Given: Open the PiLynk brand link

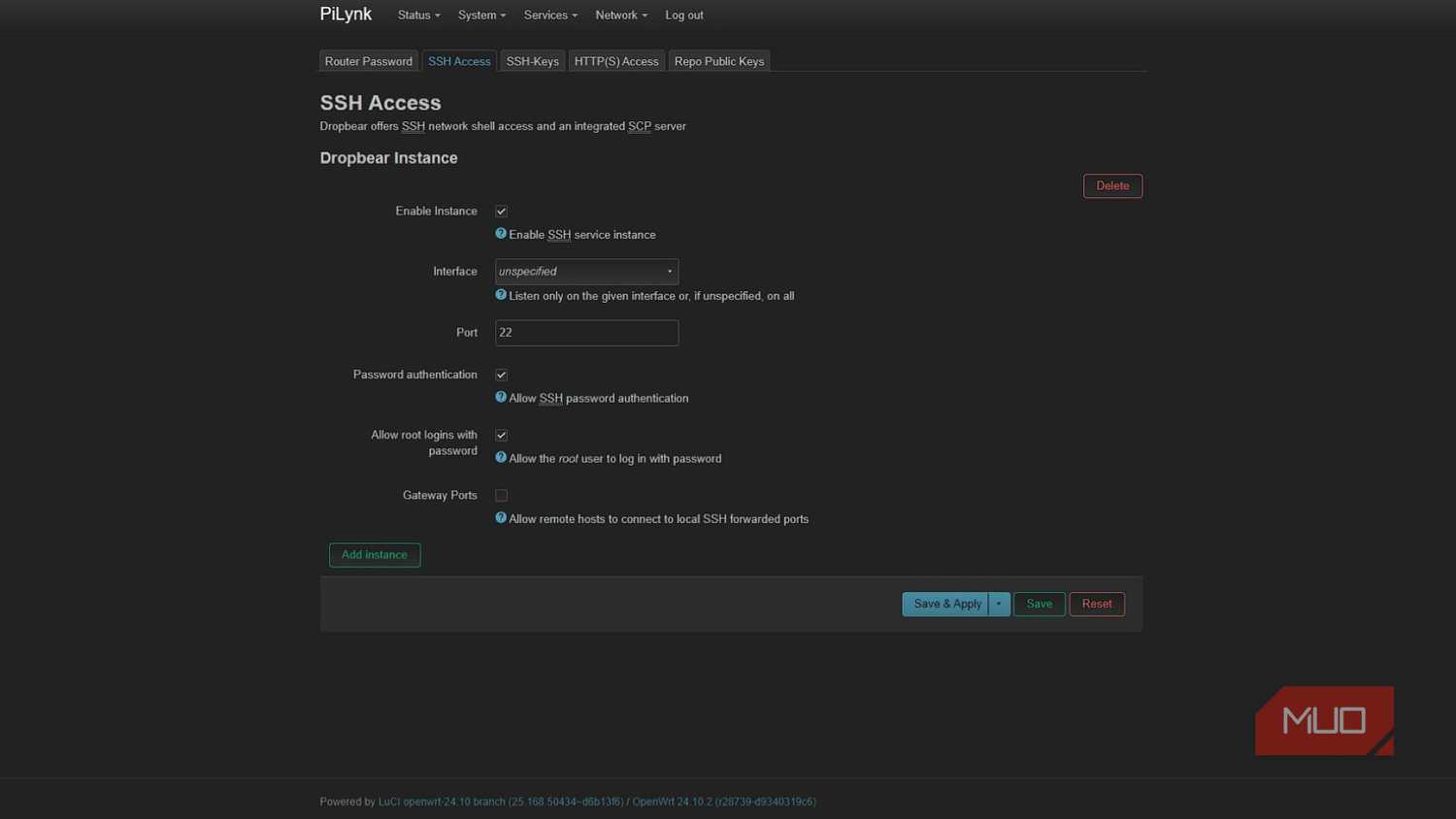Looking at the screenshot, I should click(x=346, y=15).
